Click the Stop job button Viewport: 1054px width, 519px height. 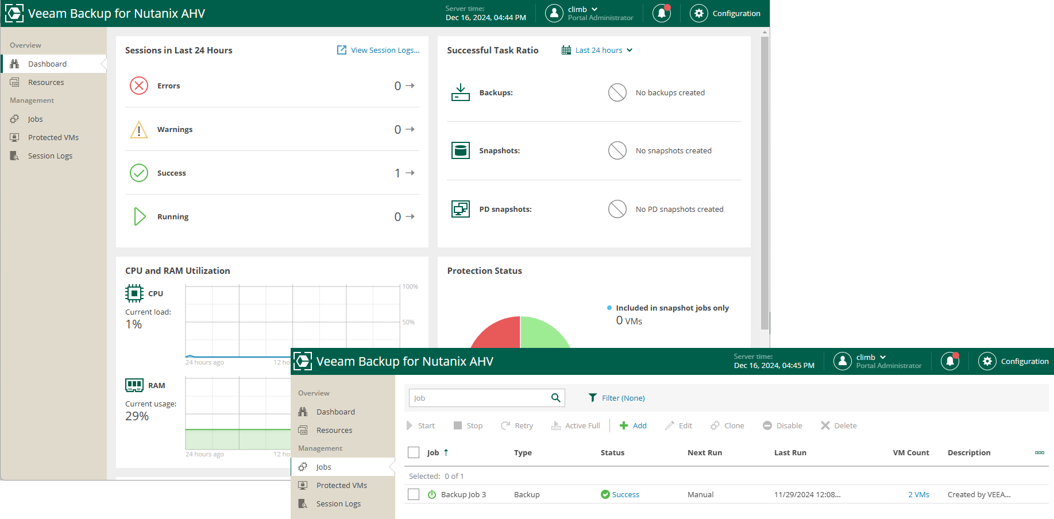point(468,426)
